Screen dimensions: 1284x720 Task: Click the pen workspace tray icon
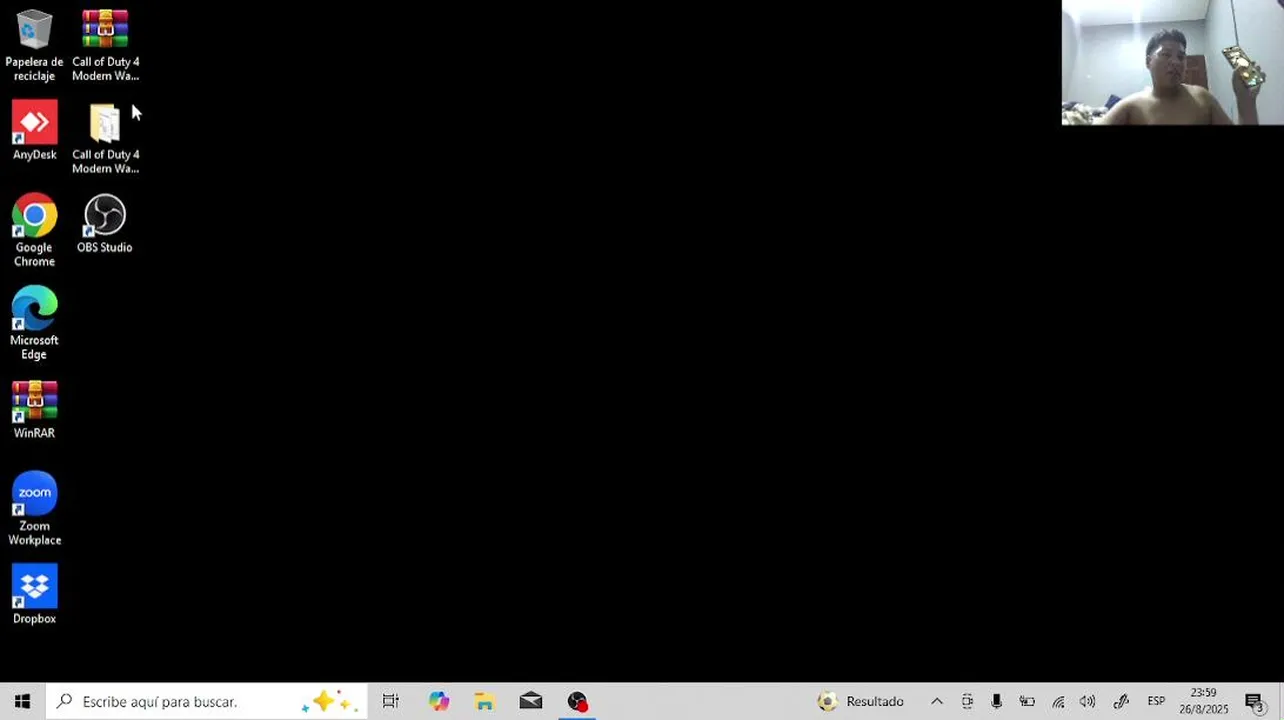[x=1121, y=701]
